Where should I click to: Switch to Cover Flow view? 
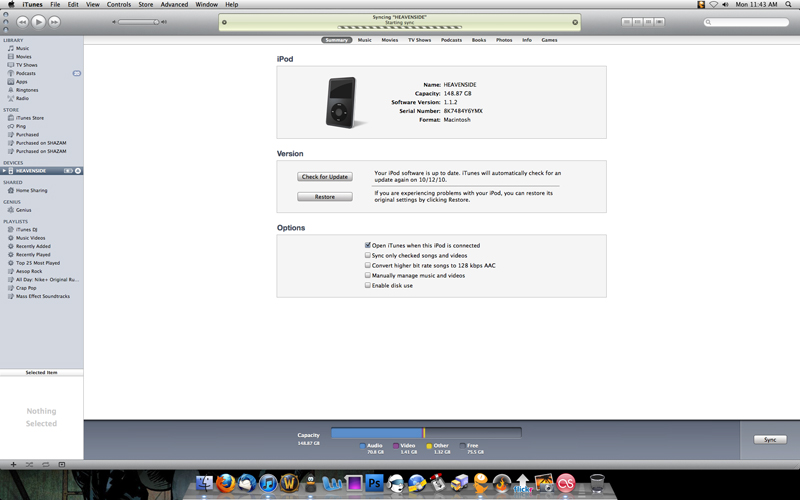coord(659,22)
